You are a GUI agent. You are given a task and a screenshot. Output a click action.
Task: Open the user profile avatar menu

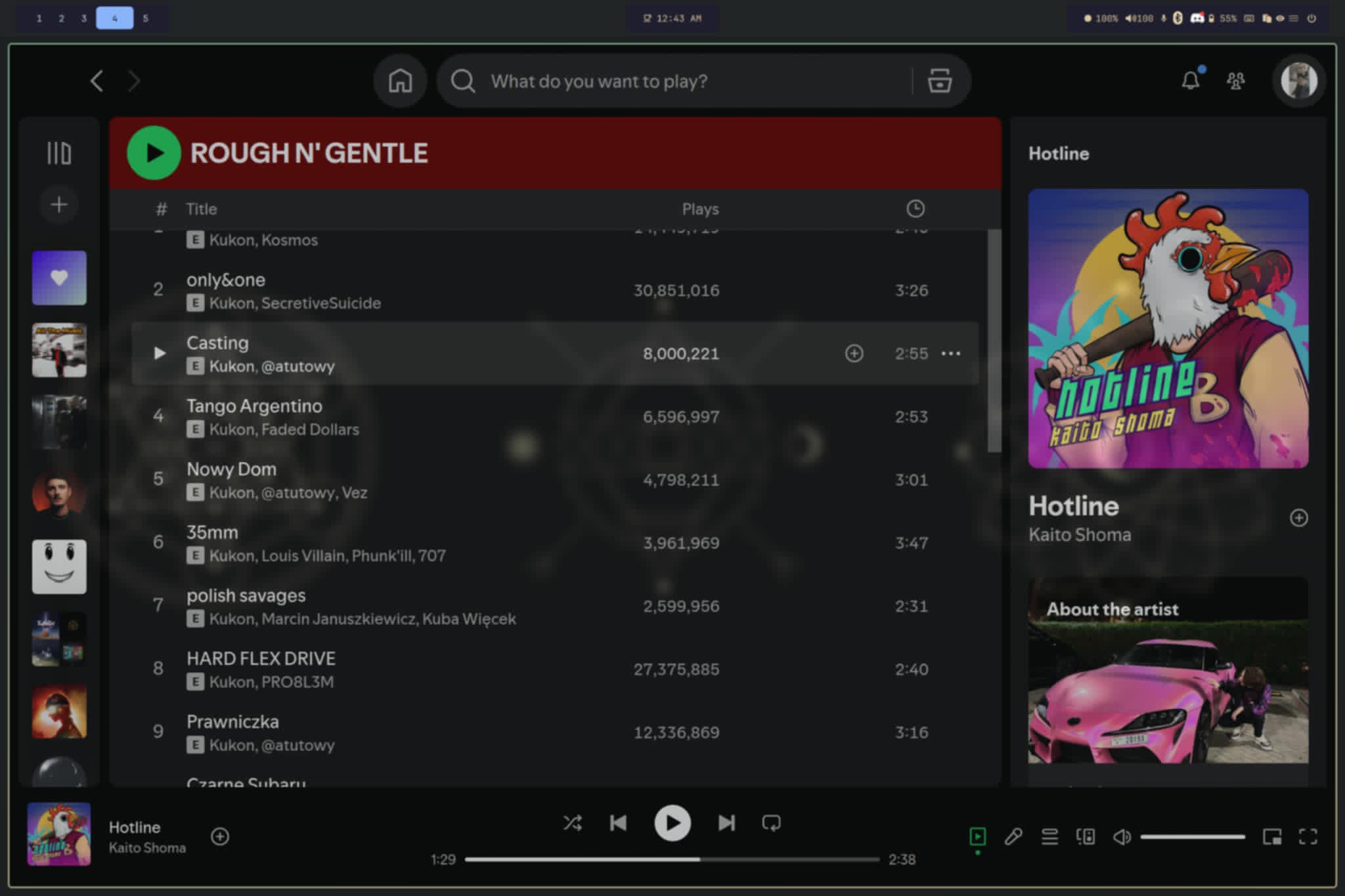[x=1298, y=81]
